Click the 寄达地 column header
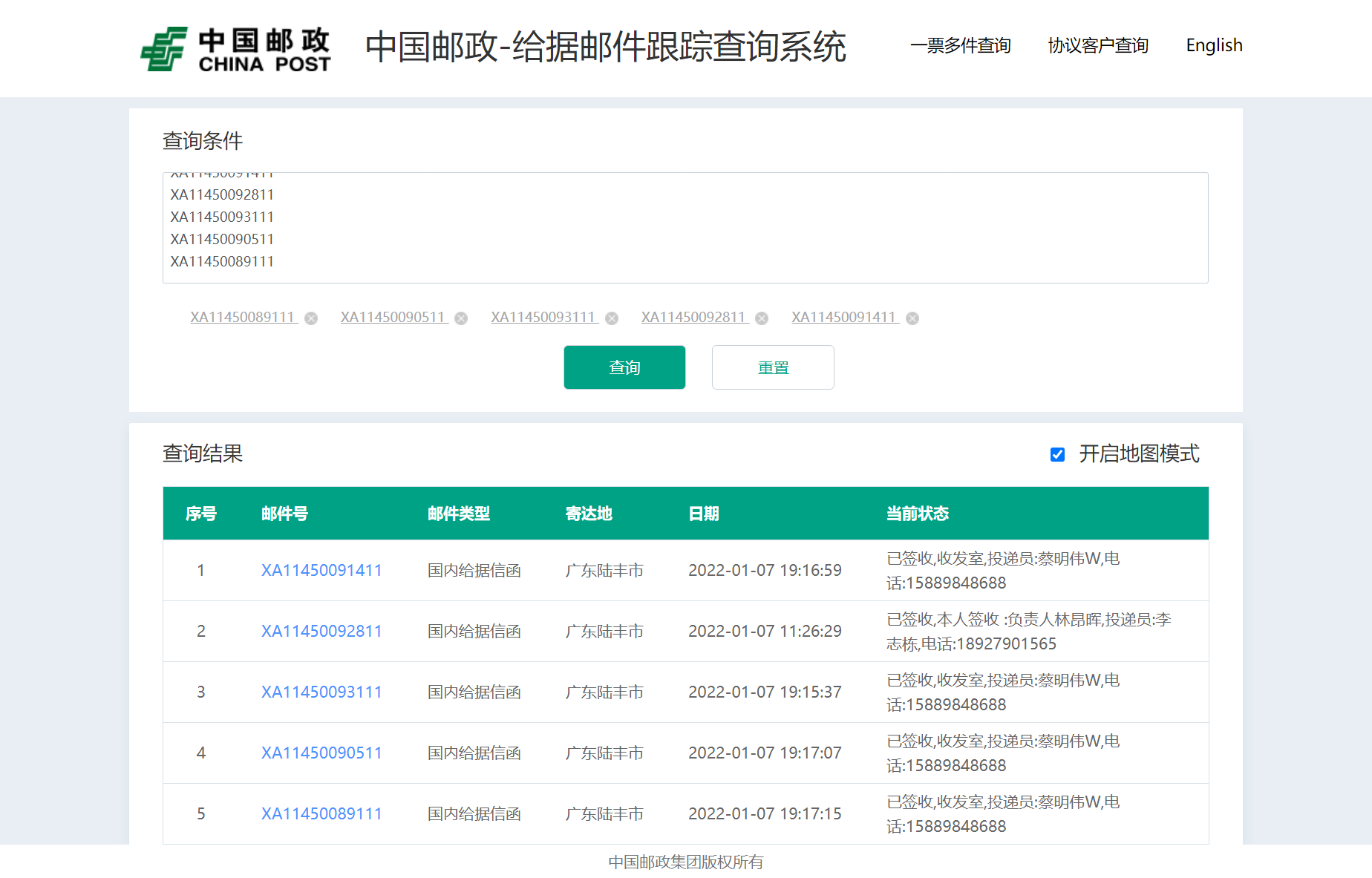The height and width of the screenshot is (878, 1372). pyautogui.click(x=589, y=514)
